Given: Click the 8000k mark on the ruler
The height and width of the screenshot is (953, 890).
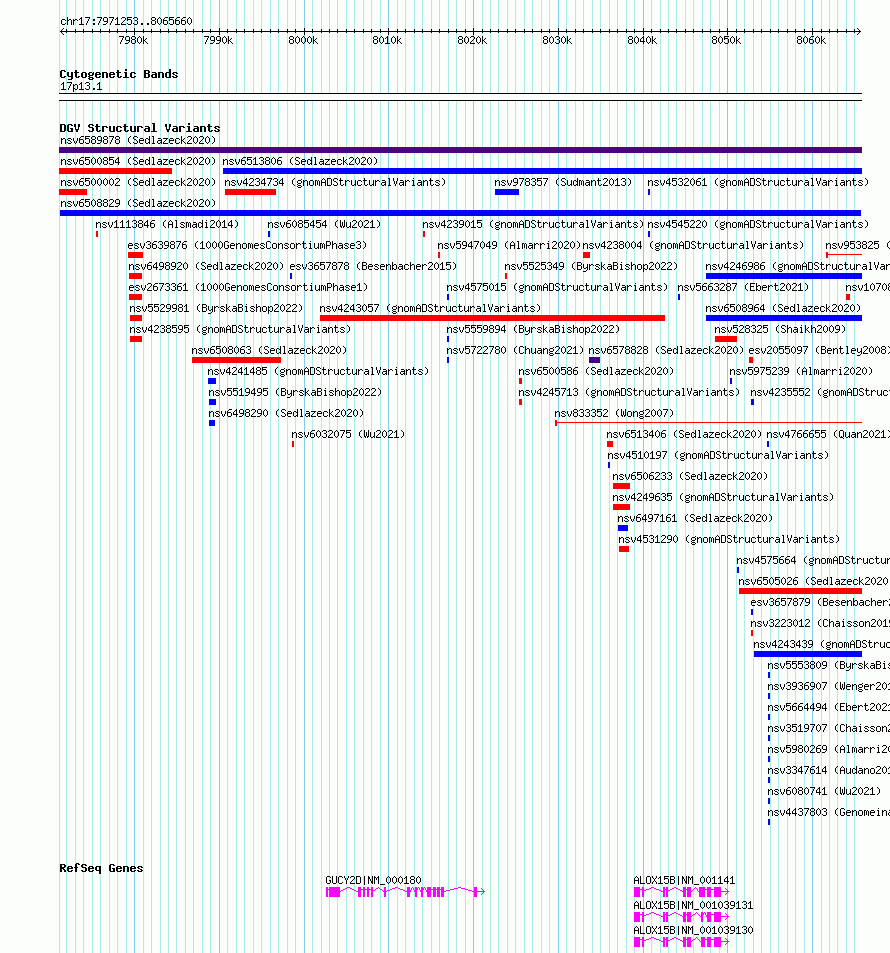Looking at the screenshot, I should tap(303, 41).
